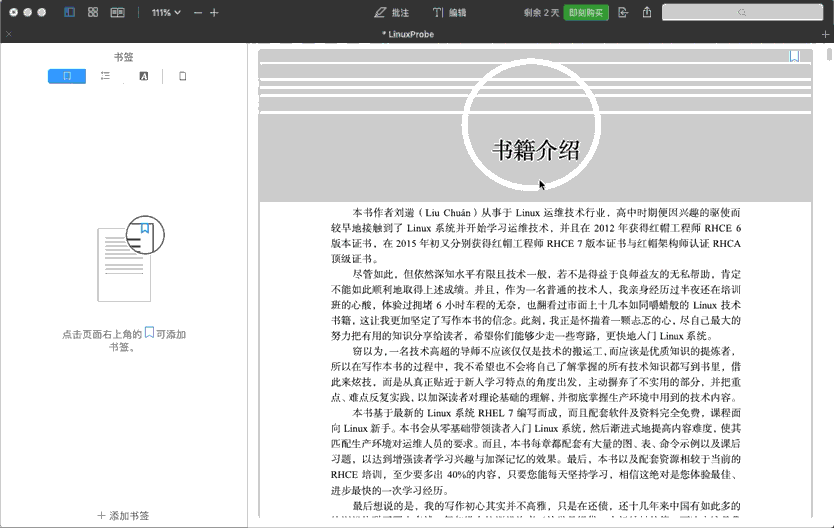
Task: Toggle the bookmark ribbon on page corner
Action: pyautogui.click(x=794, y=56)
